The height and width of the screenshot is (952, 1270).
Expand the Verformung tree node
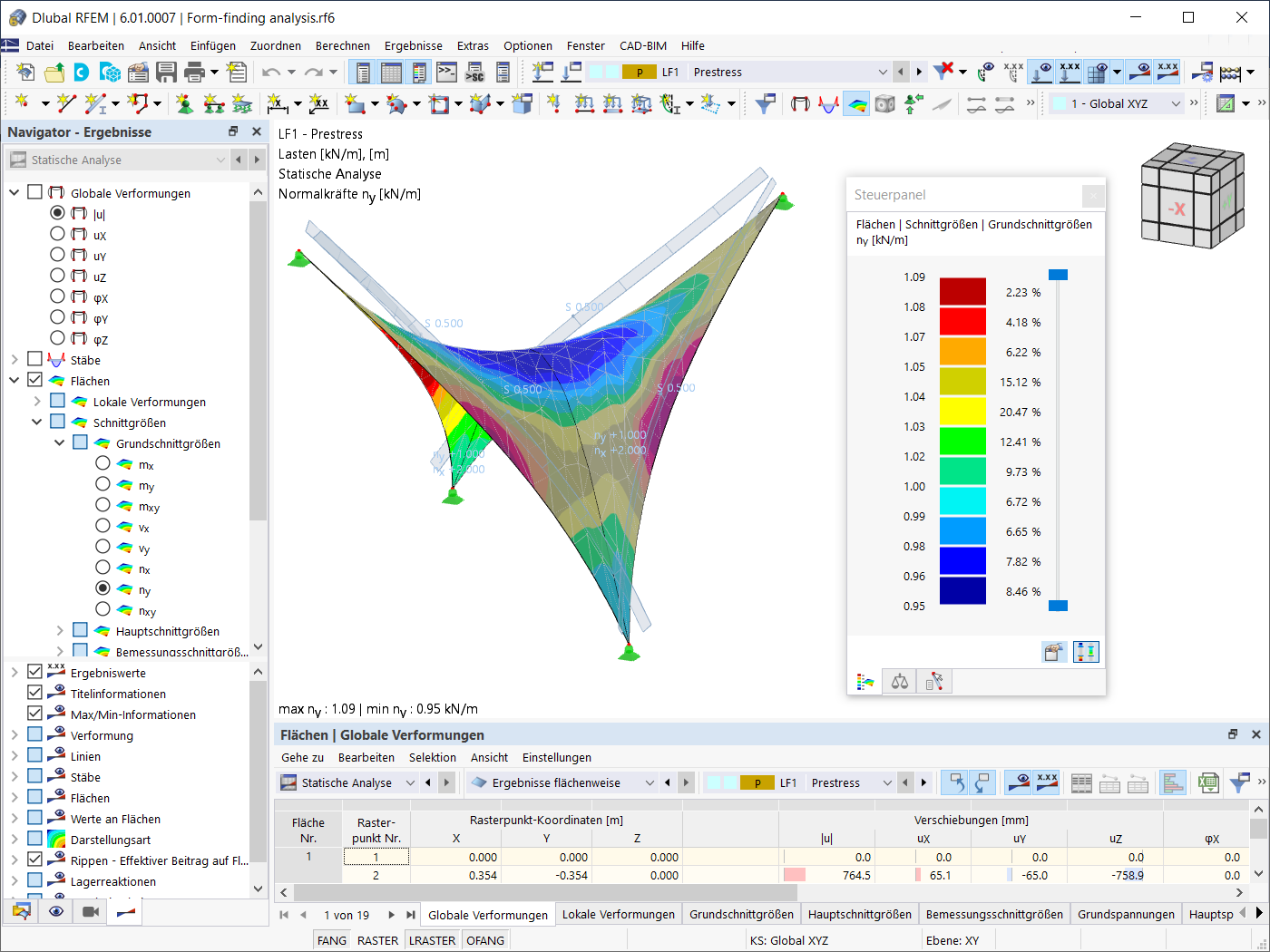tap(14, 734)
